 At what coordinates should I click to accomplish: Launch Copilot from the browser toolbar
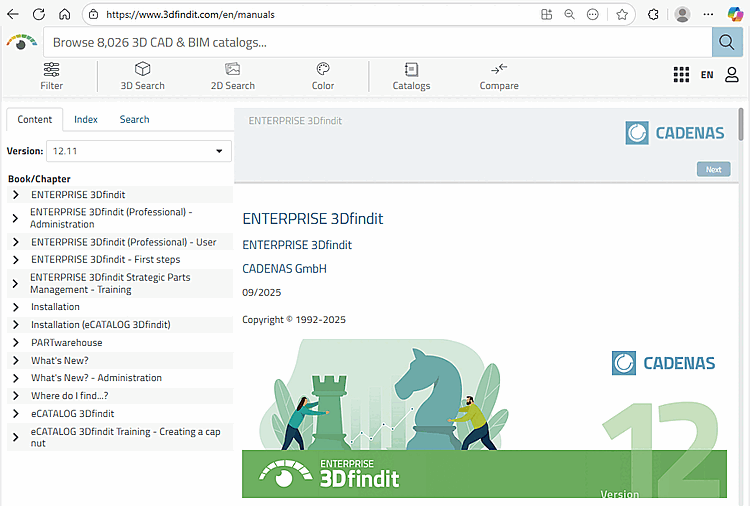(x=735, y=14)
